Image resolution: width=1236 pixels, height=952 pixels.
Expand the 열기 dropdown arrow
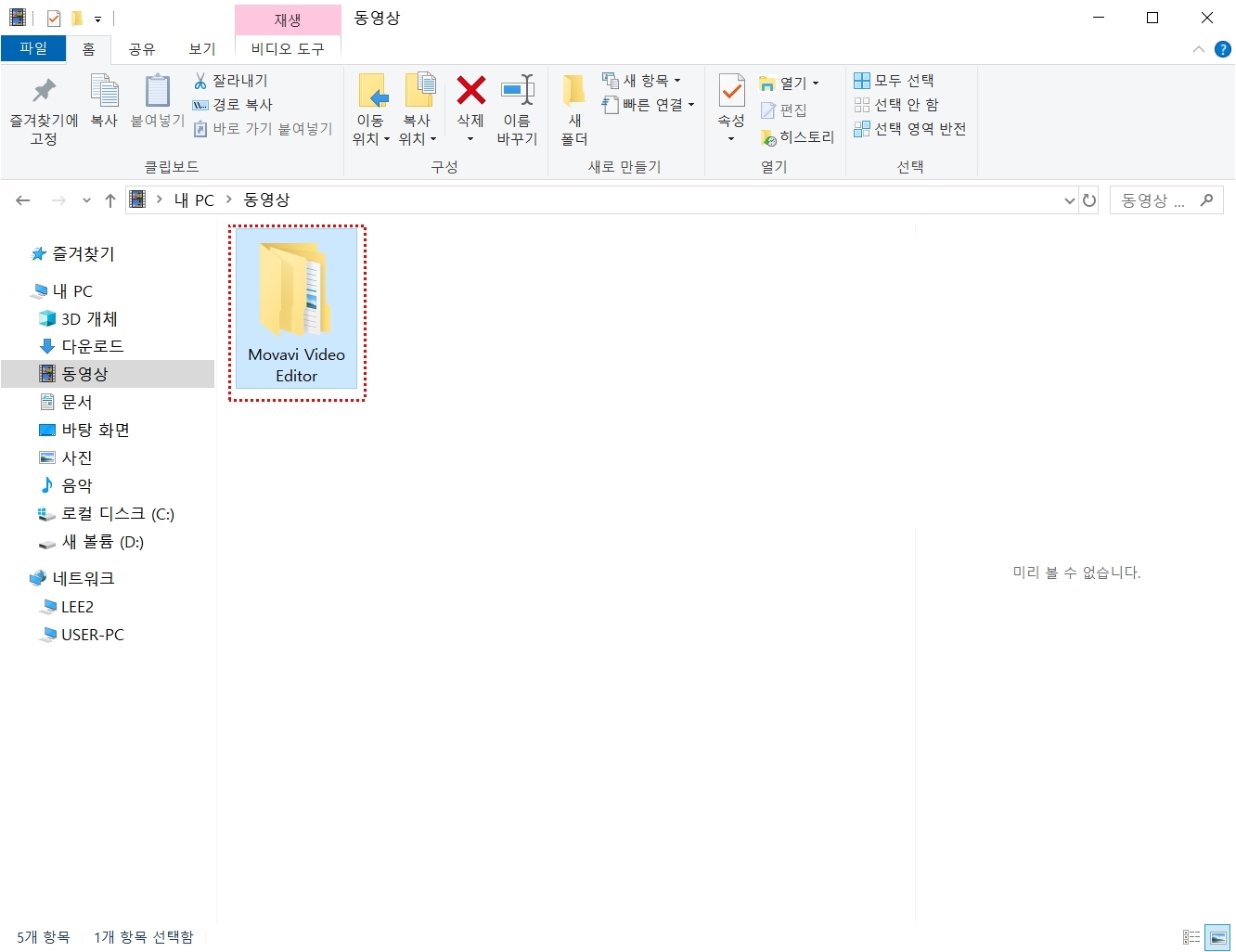click(x=816, y=84)
